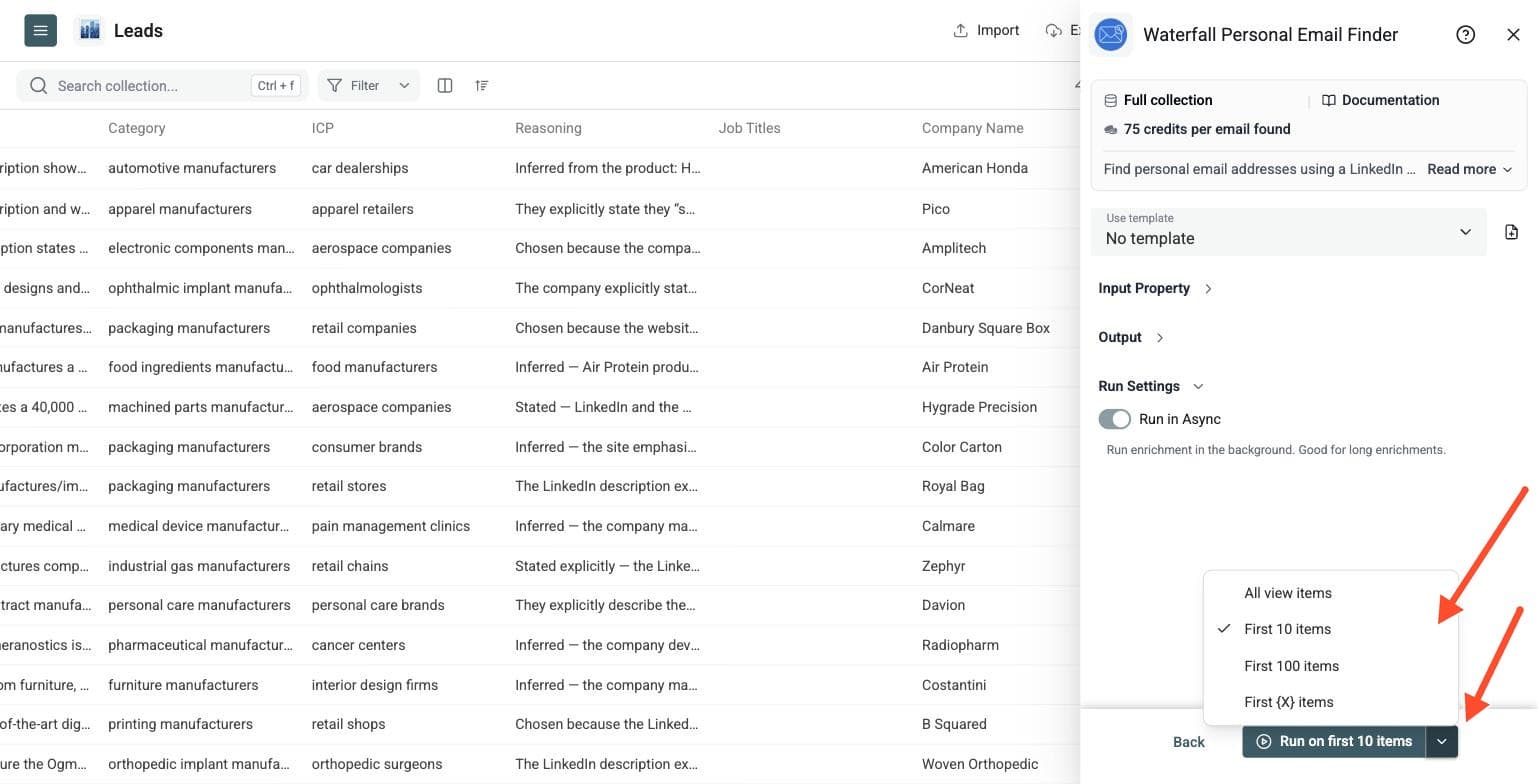
Task: Click the Category column header
Action: pyautogui.click(x=137, y=128)
